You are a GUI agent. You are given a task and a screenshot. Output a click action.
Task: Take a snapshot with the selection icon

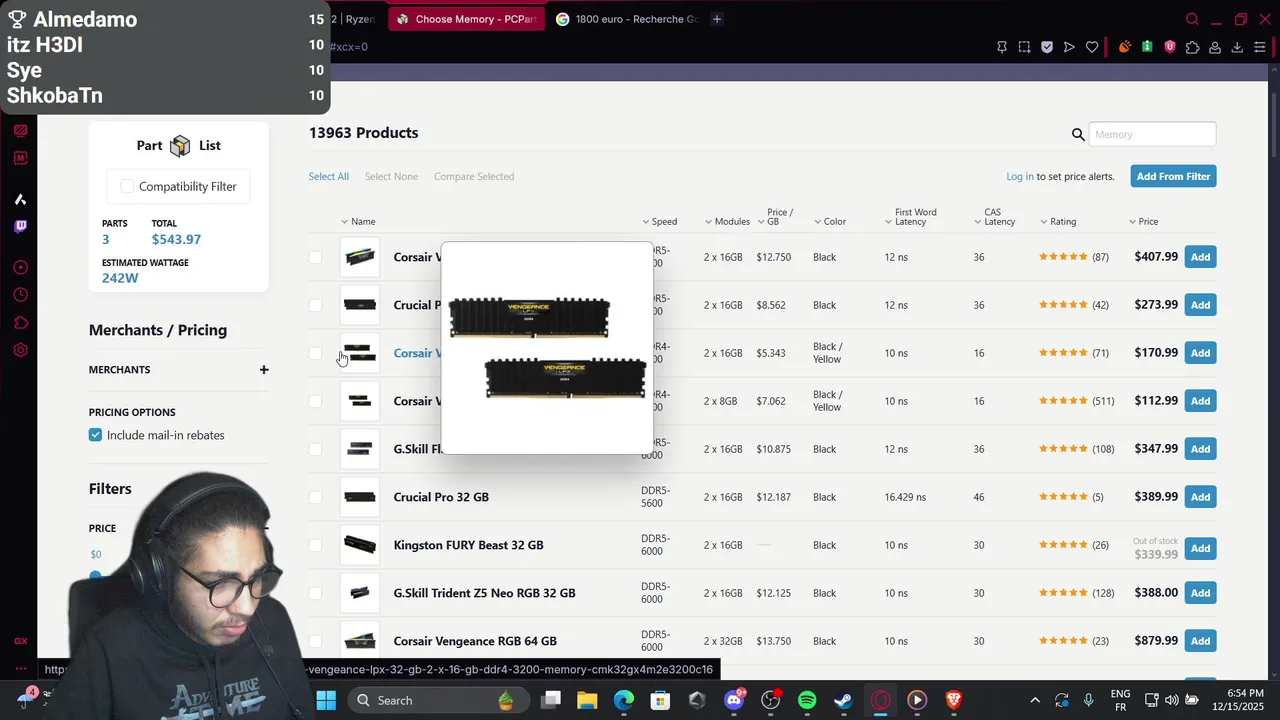click(1025, 47)
